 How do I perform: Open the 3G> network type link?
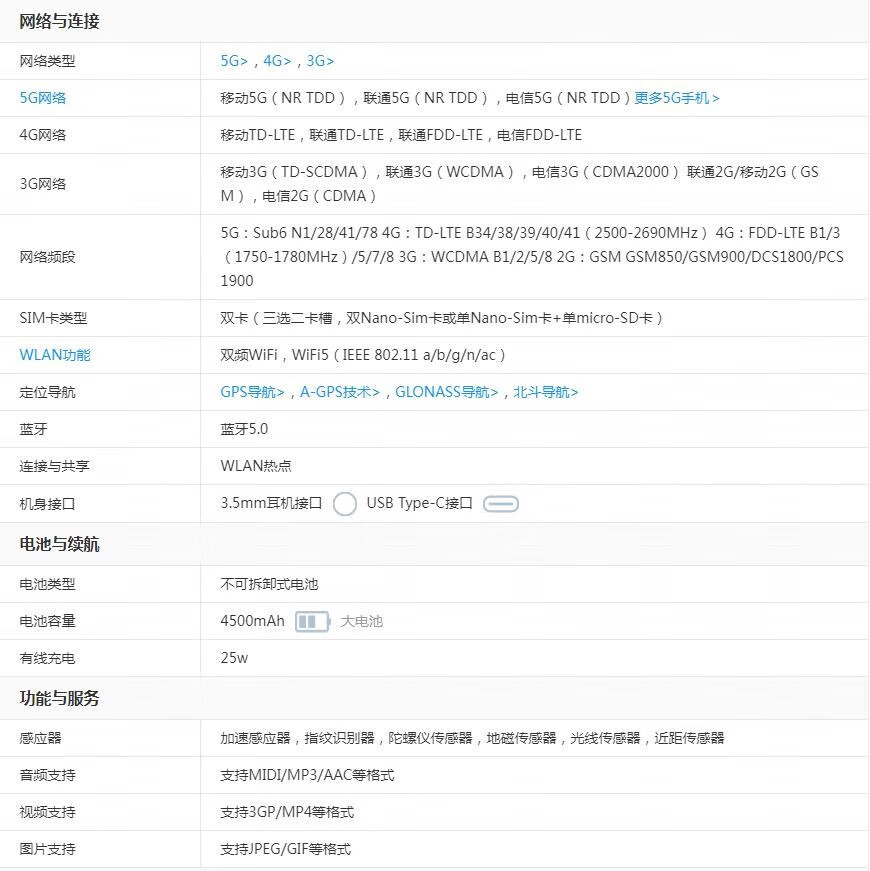tap(320, 61)
